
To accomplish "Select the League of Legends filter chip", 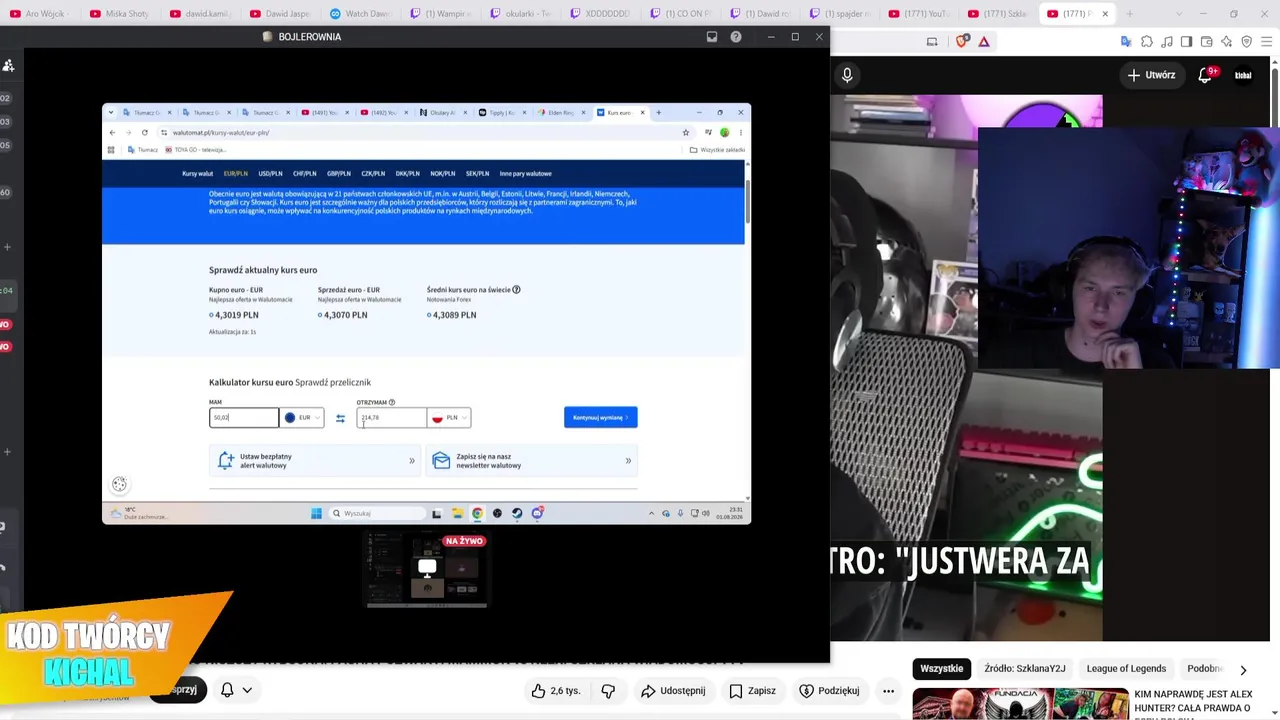I will pos(1126,669).
